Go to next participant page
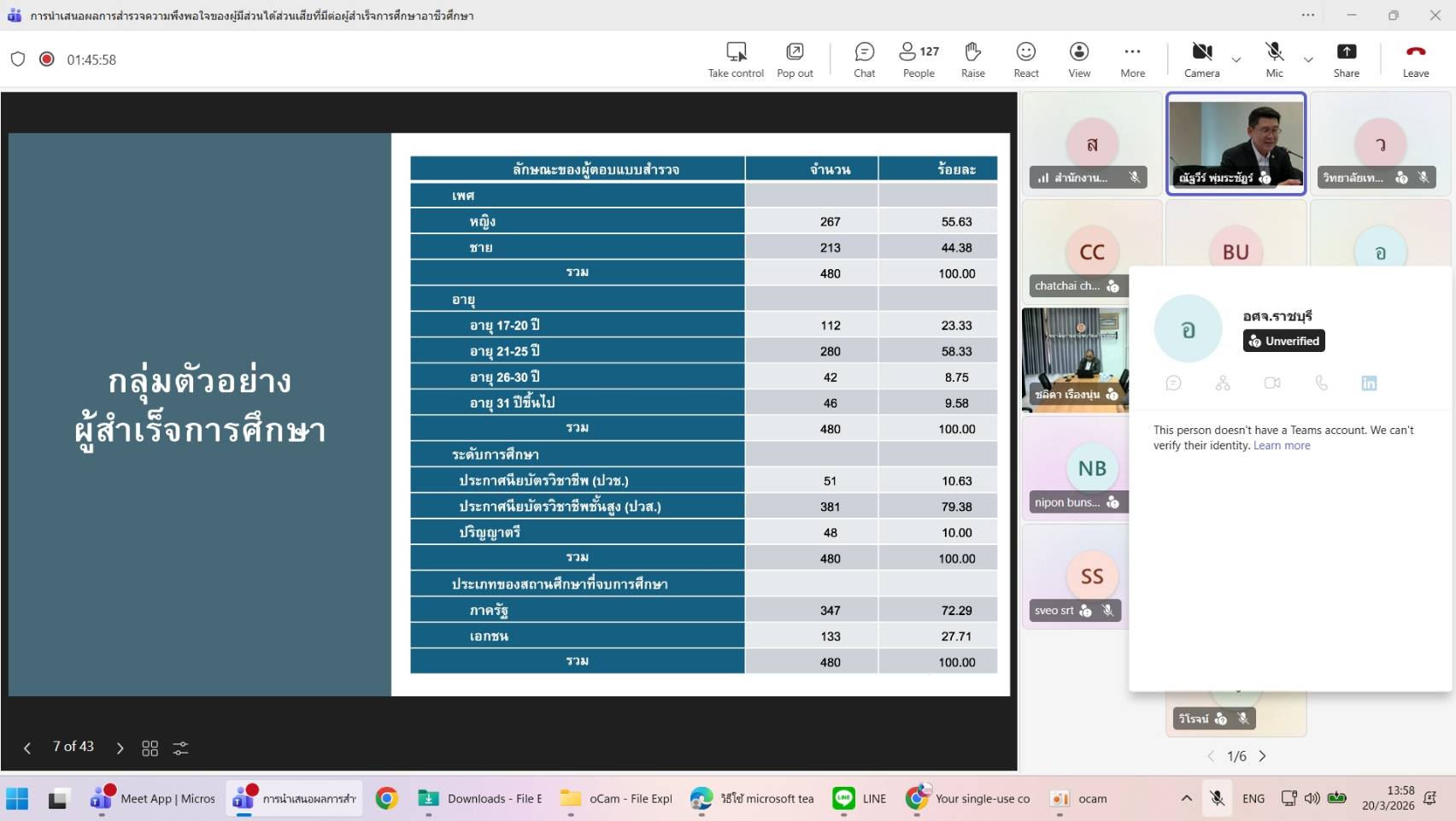This screenshot has height=821, width=1456. [x=1263, y=756]
